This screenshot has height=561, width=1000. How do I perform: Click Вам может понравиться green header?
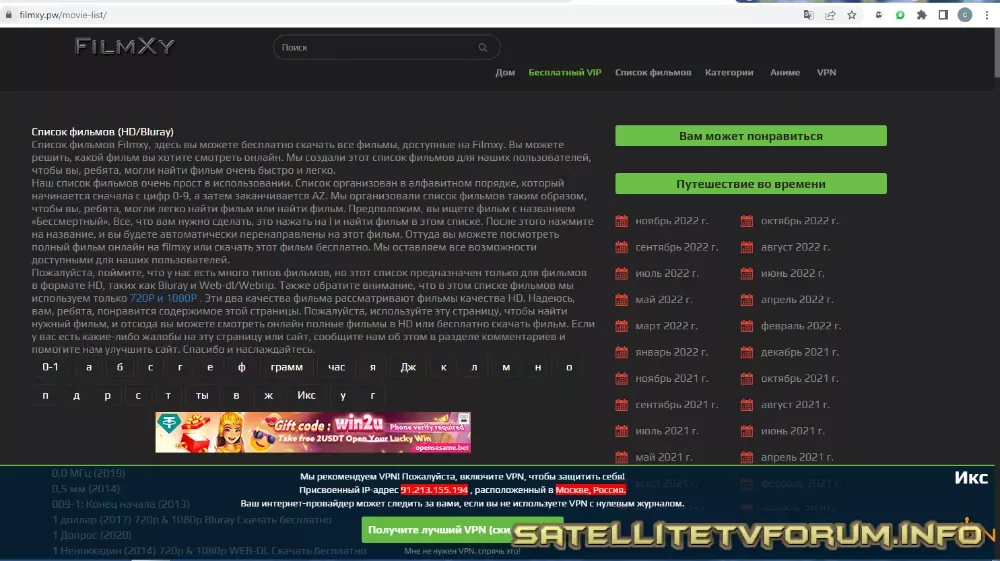point(751,136)
